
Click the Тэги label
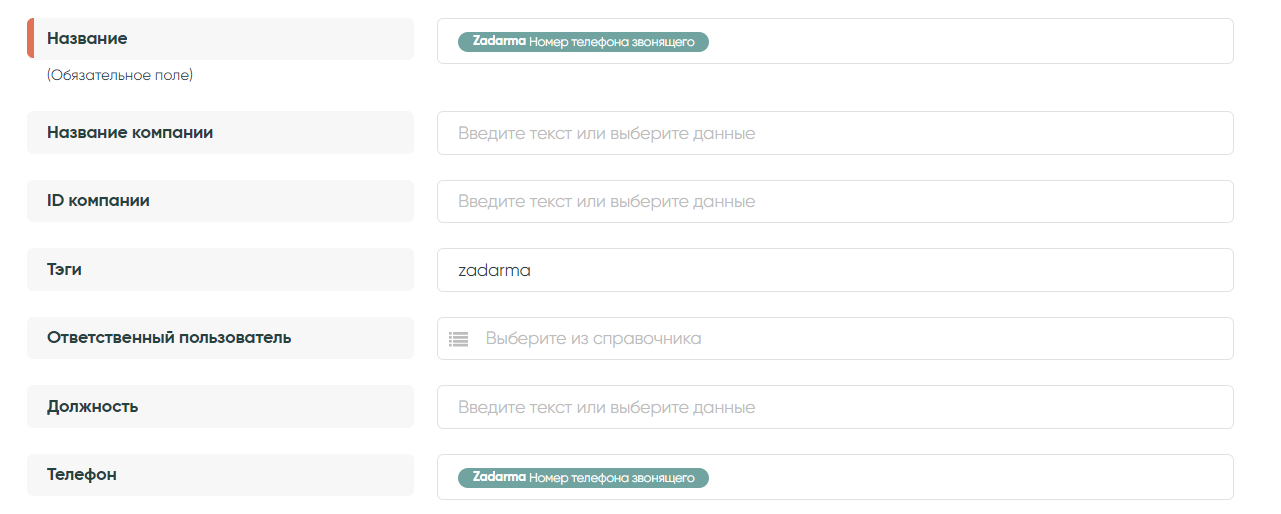[x=64, y=270]
